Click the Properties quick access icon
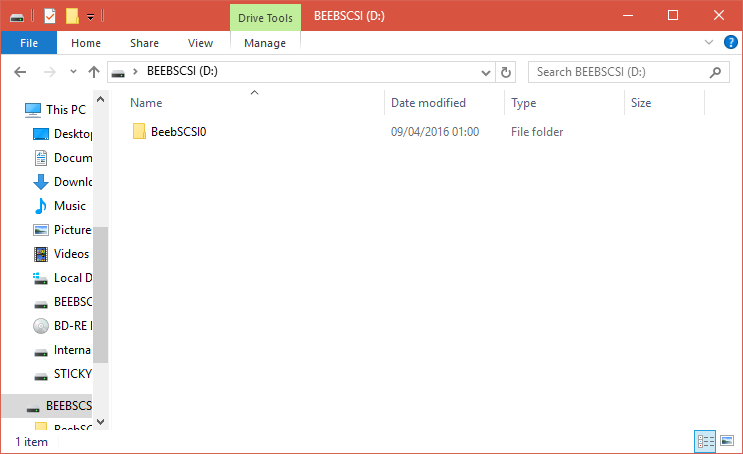Viewport: 743px width, 454px height. (x=50, y=16)
